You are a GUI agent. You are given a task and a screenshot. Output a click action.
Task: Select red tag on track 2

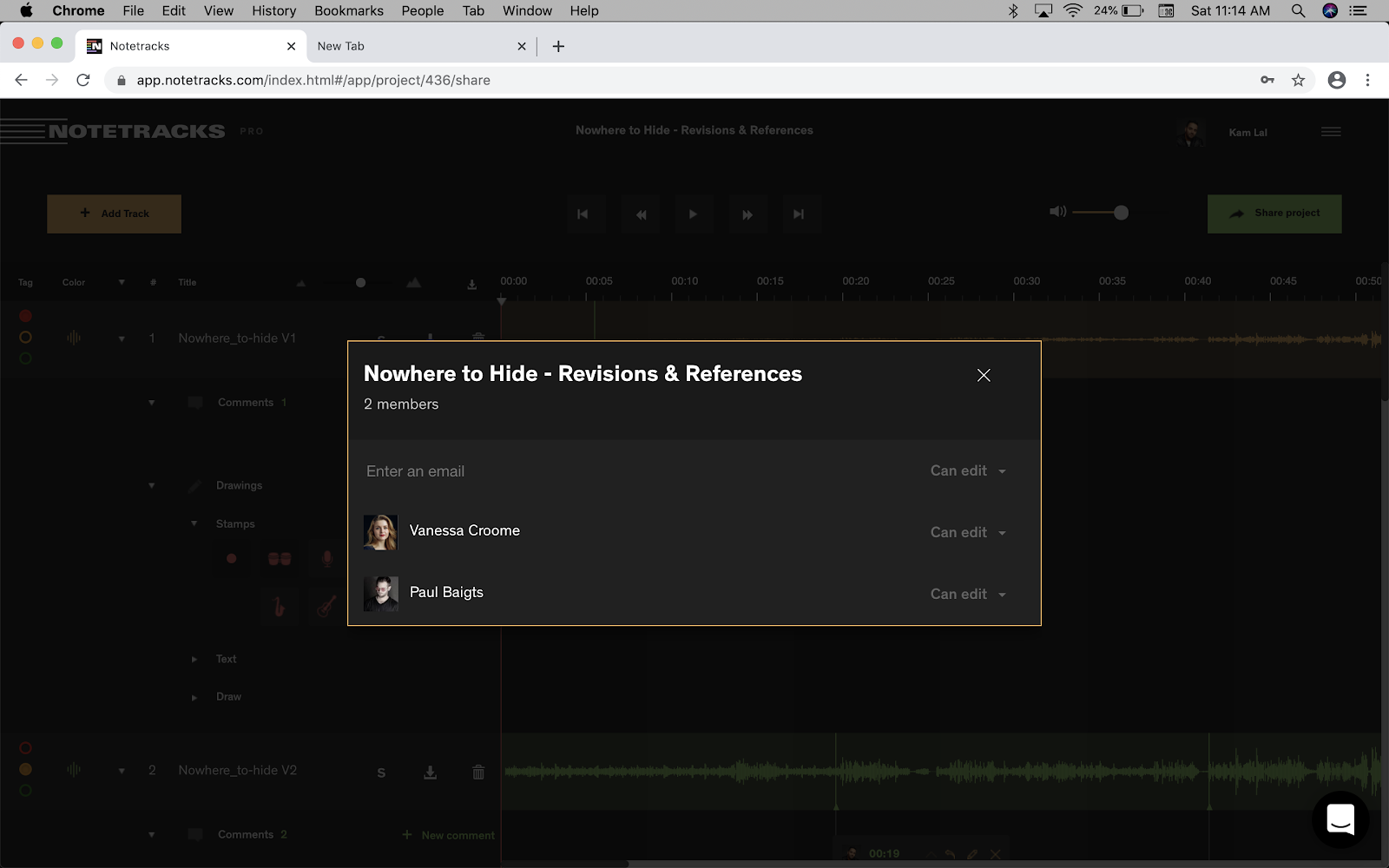25,748
